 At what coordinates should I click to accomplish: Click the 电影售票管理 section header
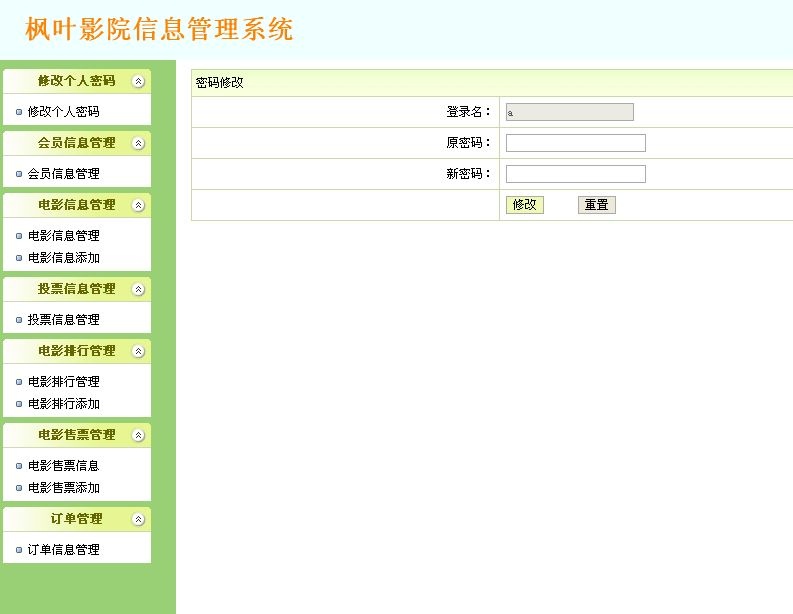tap(76, 435)
